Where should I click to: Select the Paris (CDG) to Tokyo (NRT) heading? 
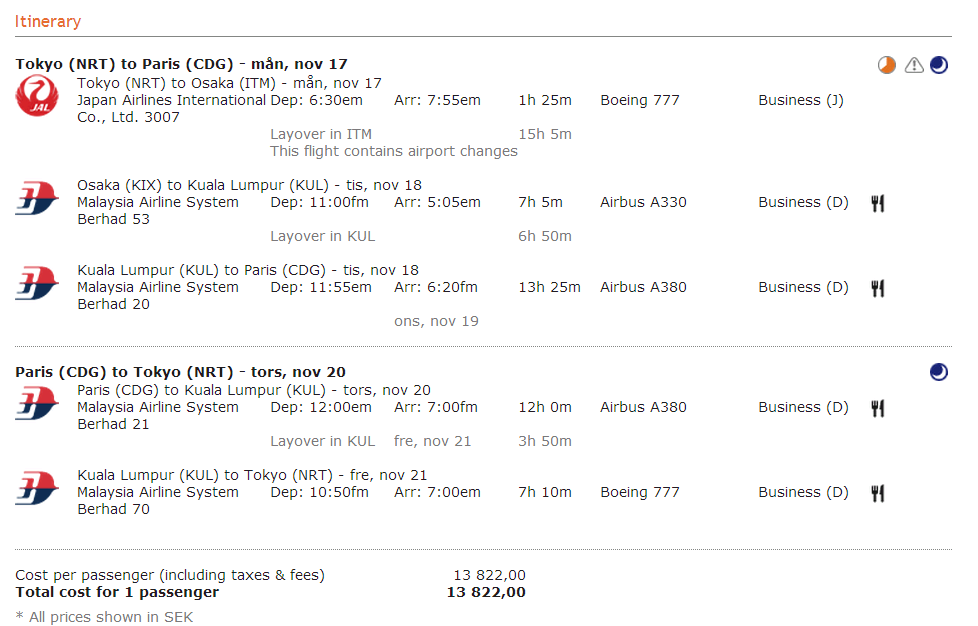click(x=180, y=372)
